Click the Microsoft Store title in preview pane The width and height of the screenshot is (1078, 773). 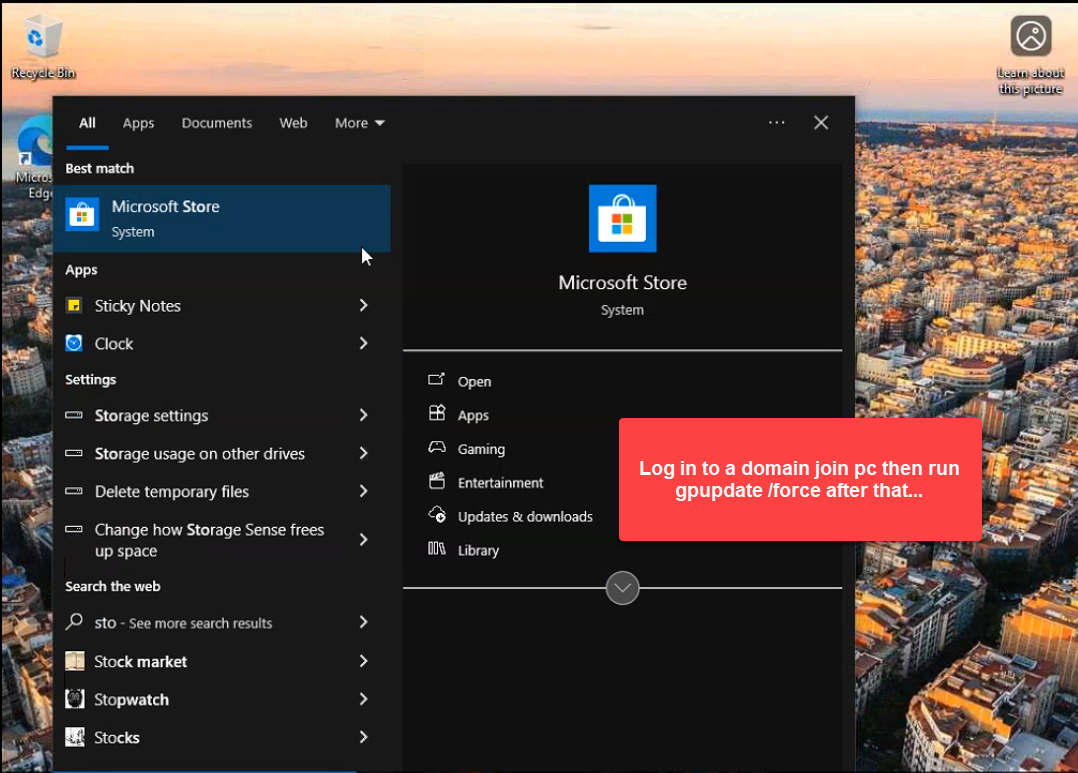pyautogui.click(x=622, y=283)
